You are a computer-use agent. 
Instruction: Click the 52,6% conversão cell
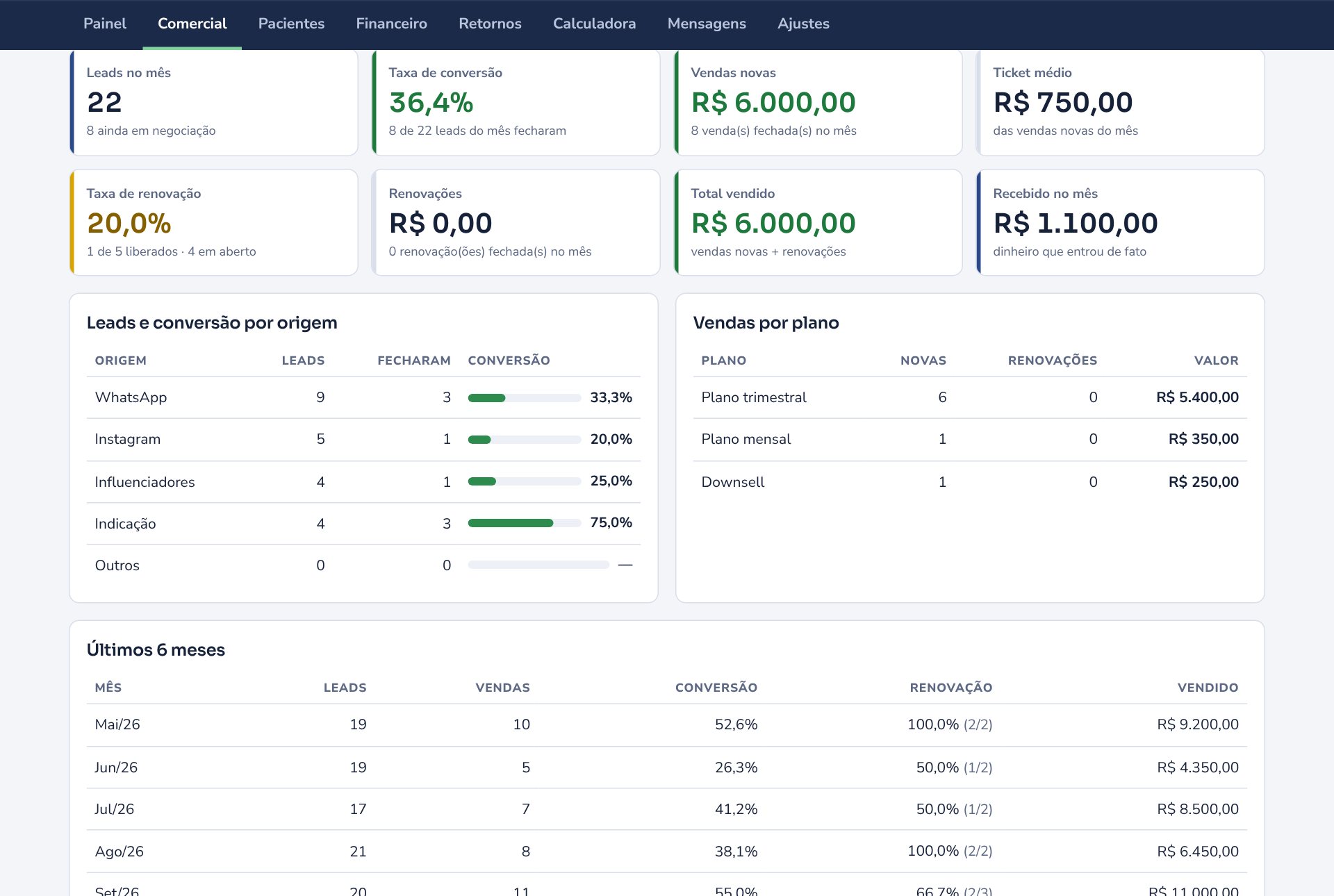click(x=736, y=724)
